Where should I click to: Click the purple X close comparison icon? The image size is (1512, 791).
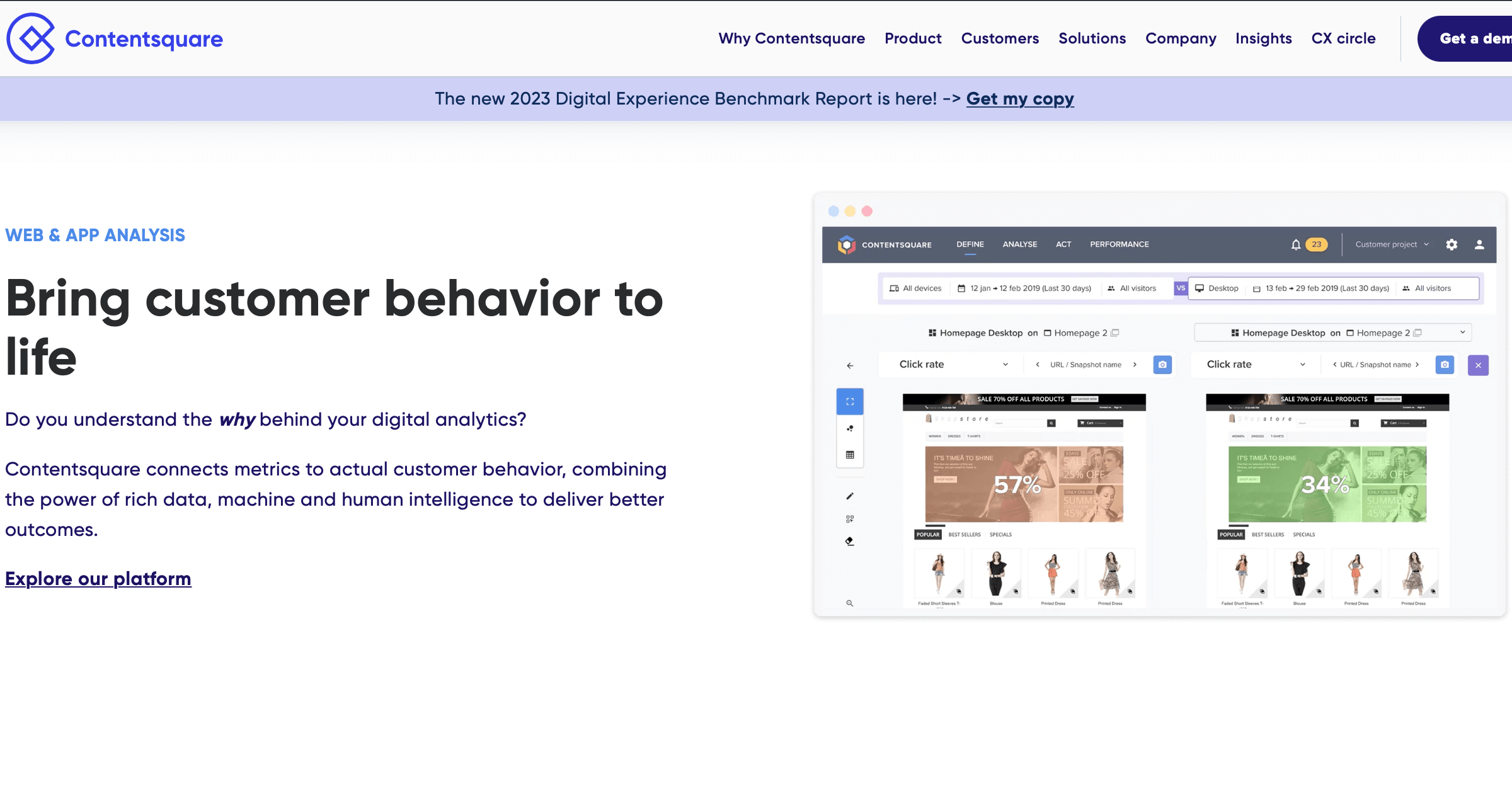pos(1478,365)
